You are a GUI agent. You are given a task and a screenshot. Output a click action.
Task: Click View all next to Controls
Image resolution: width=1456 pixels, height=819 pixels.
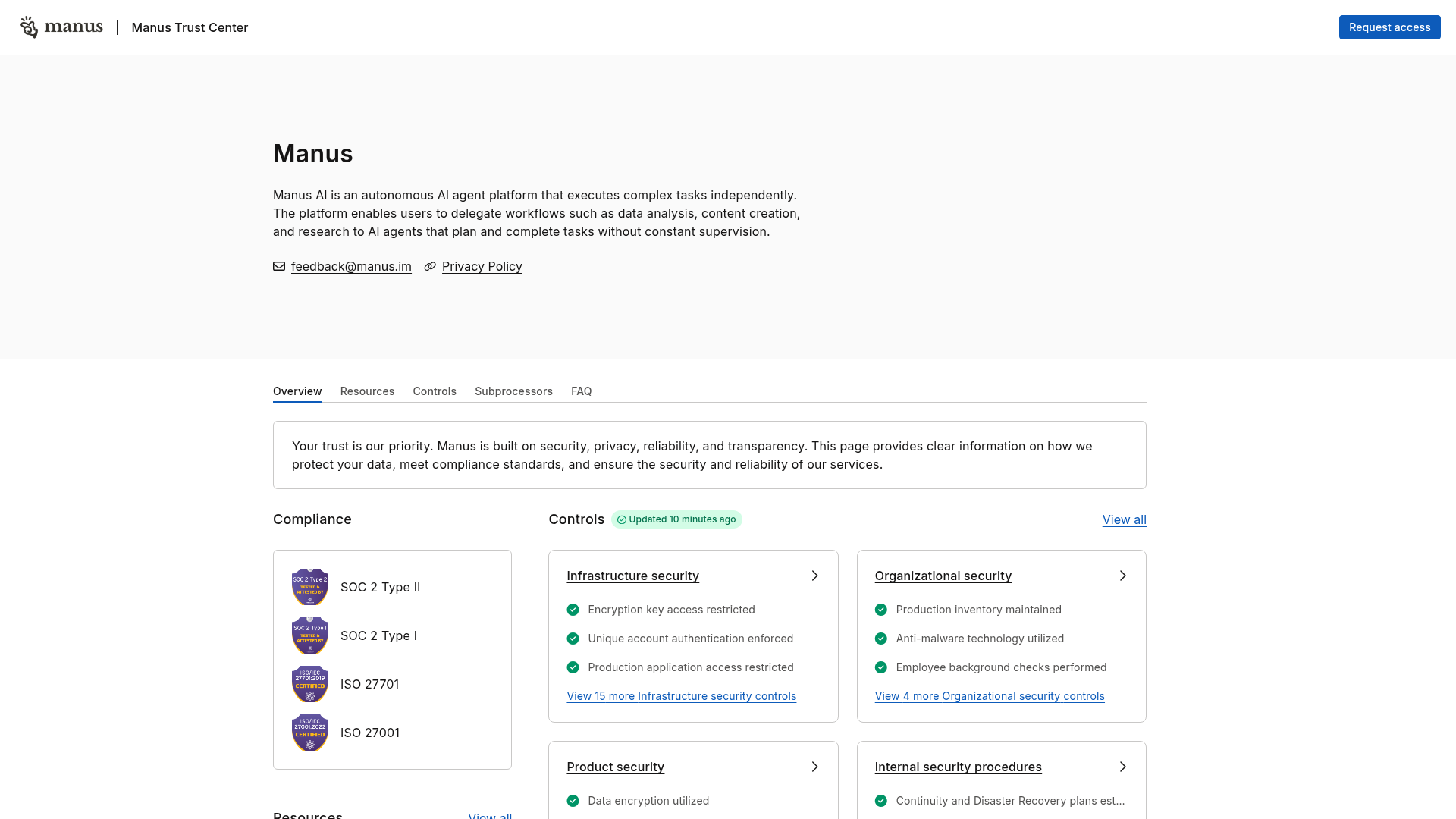tap(1124, 519)
